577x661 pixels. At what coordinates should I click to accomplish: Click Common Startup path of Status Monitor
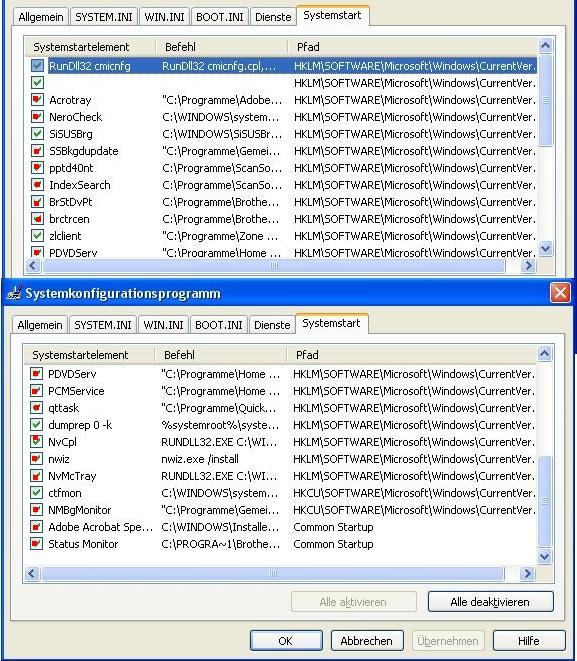[333, 544]
